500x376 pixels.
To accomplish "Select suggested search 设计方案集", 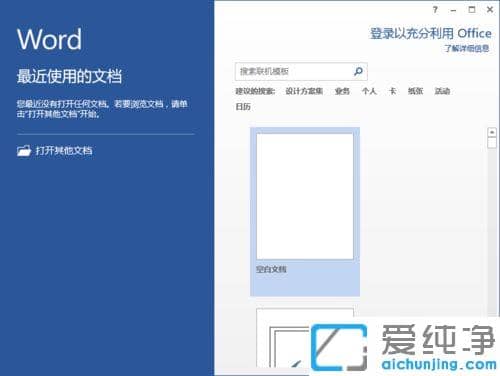I will (304, 91).
